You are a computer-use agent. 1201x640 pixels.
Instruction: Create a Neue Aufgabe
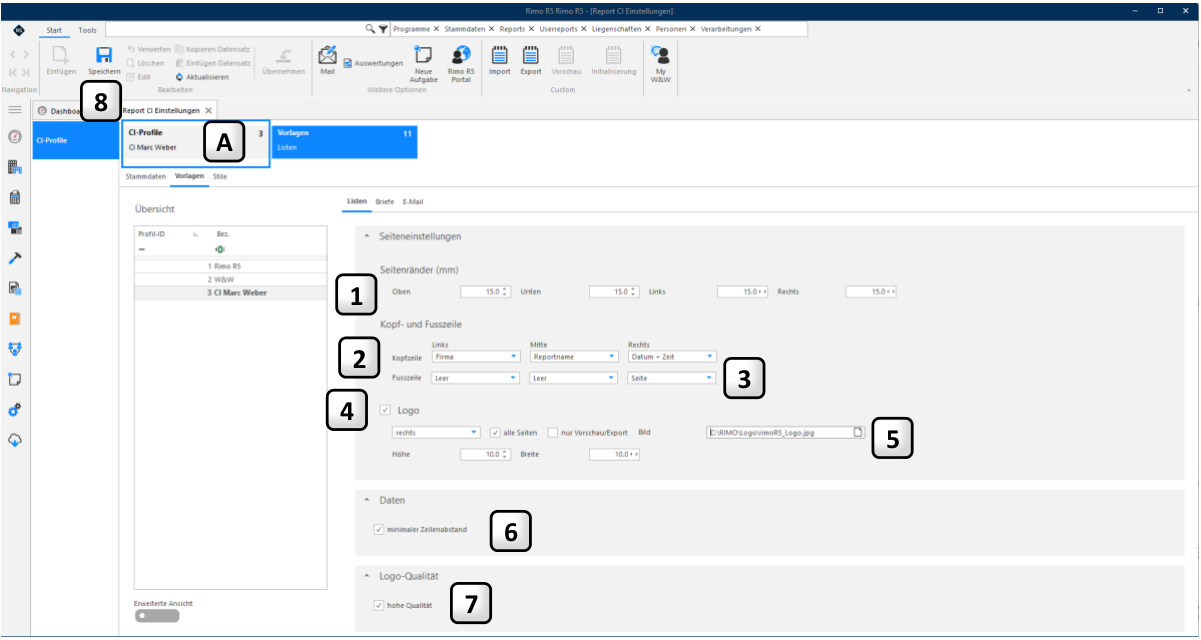point(423,63)
